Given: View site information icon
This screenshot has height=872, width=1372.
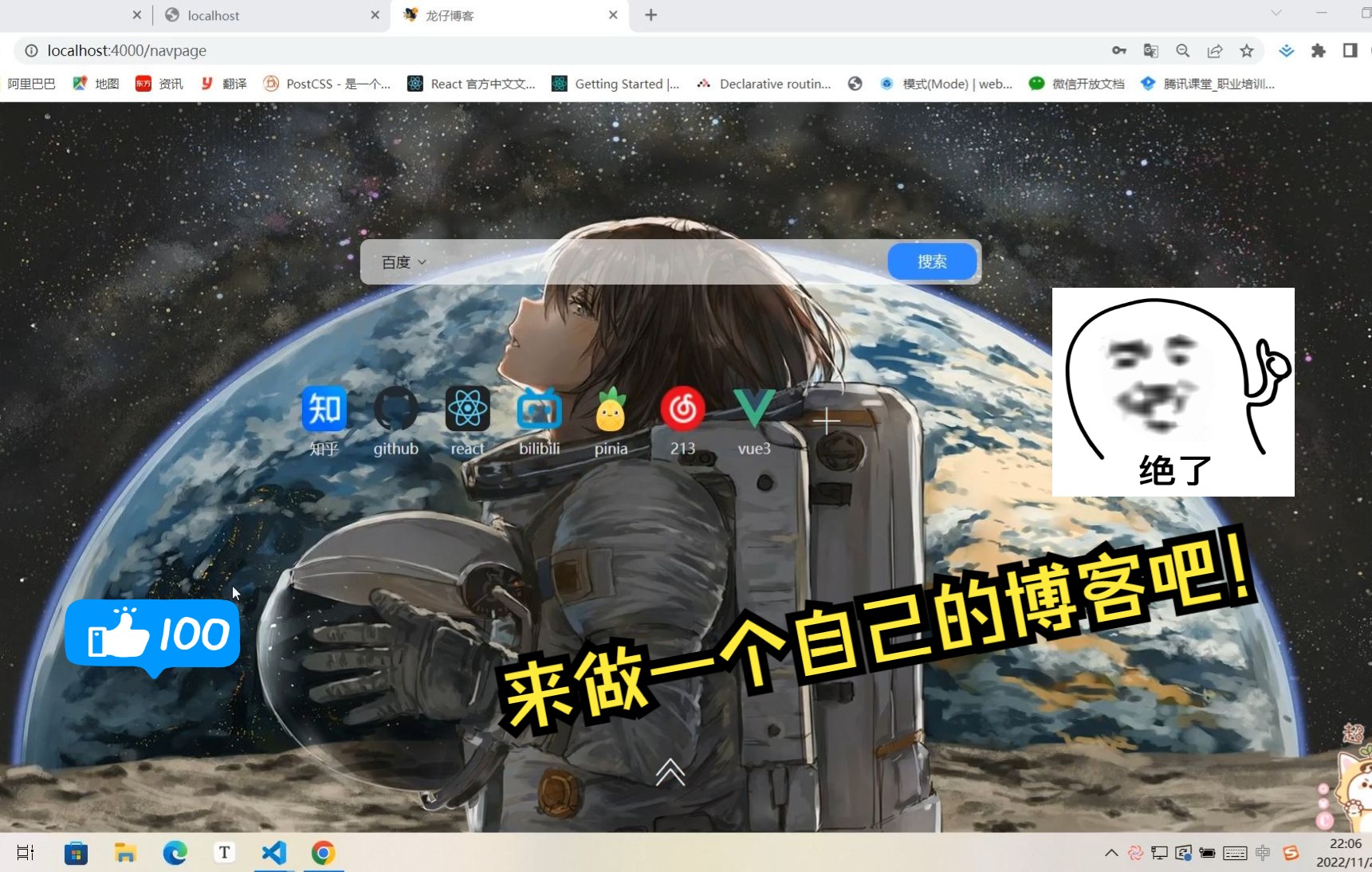Looking at the screenshot, I should click(x=31, y=51).
